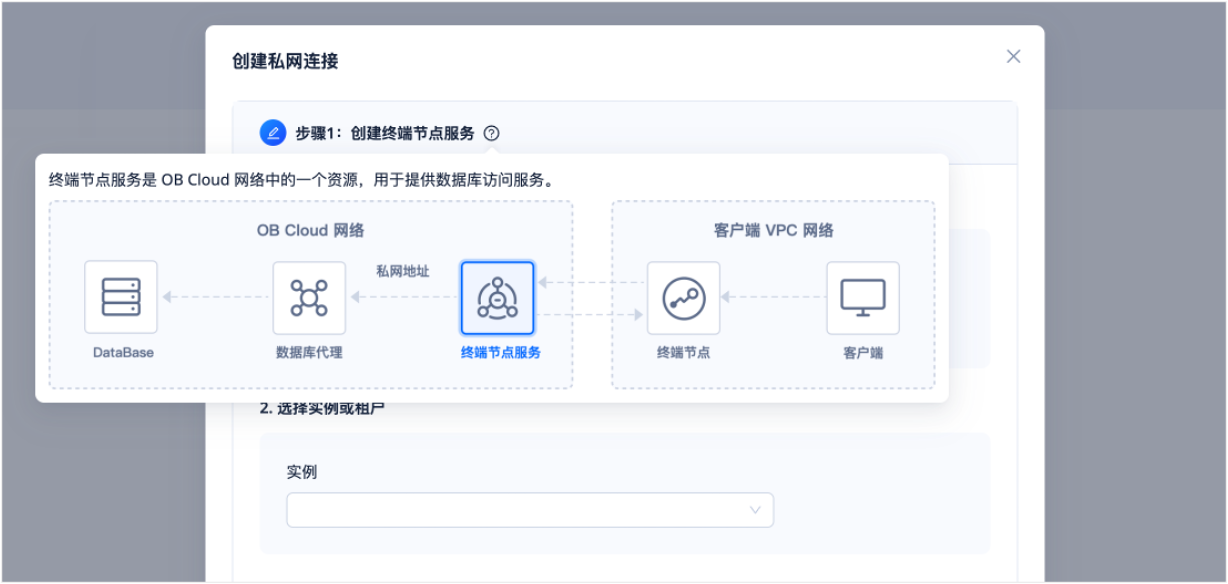The image size is (1228, 584).
Task: Click the 实例 field label
Action: click(x=302, y=472)
